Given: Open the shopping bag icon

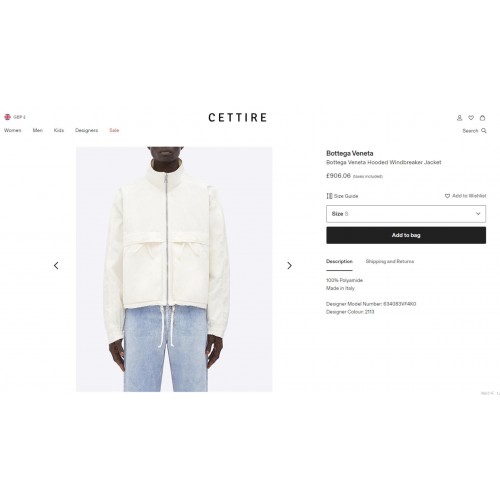Looking at the screenshot, I should coord(482,118).
